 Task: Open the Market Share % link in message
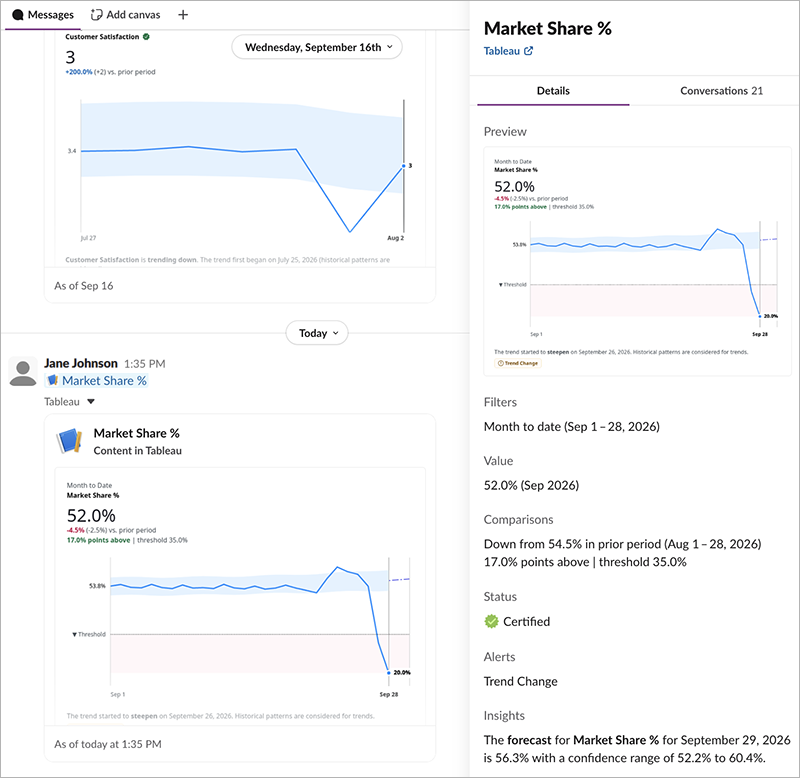click(x=104, y=381)
